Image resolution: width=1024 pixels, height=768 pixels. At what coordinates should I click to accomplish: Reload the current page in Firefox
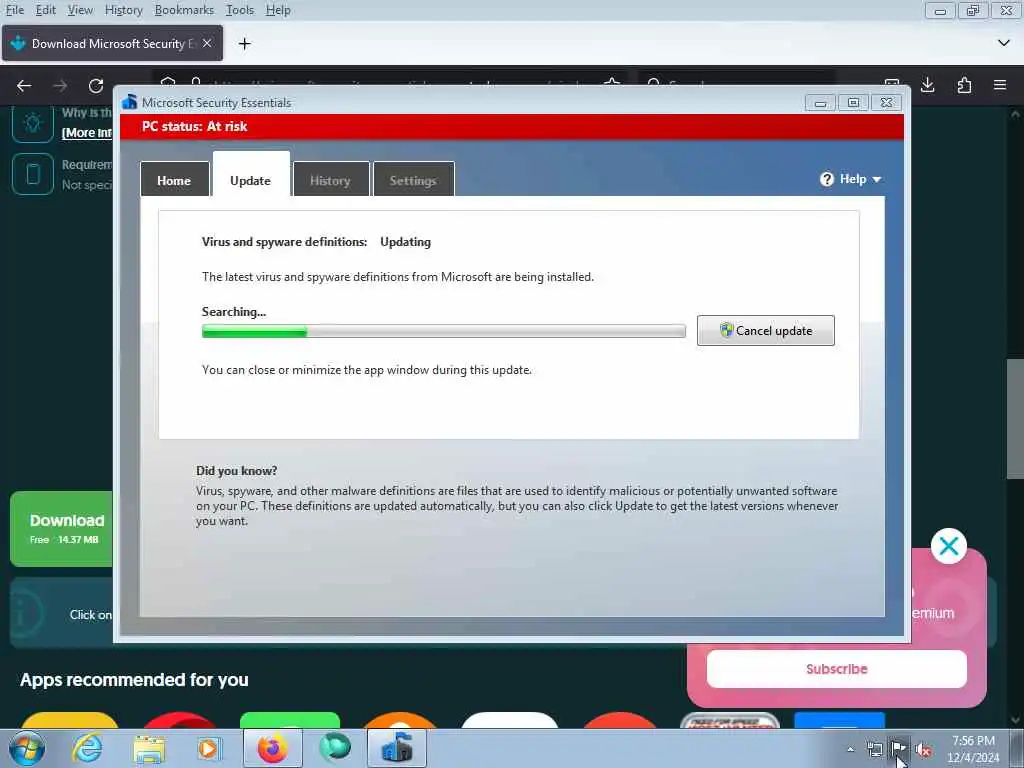[96, 86]
